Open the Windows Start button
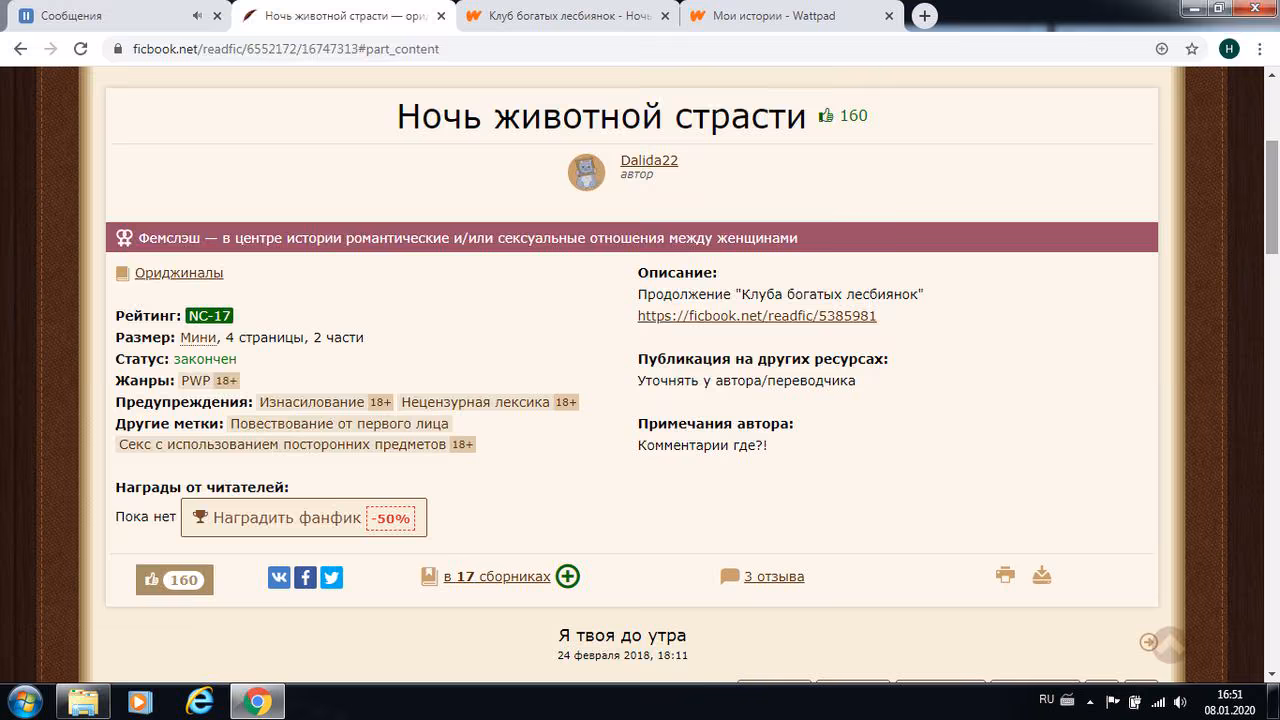Viewport: 1280px width, 720px height. (x=25, y=701)
